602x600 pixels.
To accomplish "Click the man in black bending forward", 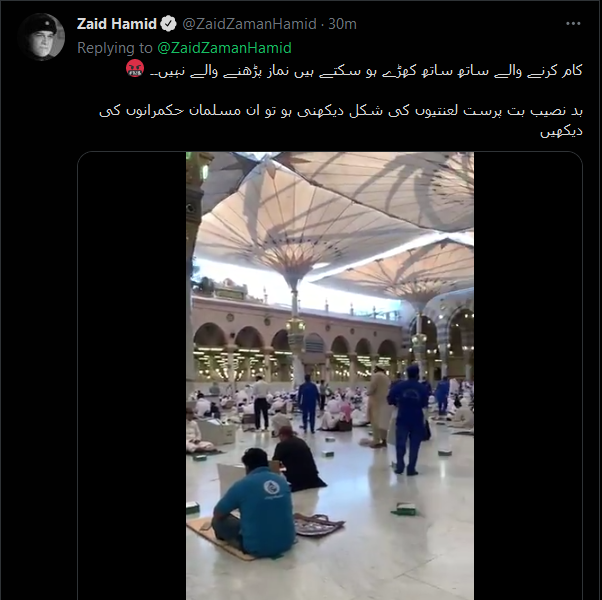I will pyautogui.click(x=297, y=459).
